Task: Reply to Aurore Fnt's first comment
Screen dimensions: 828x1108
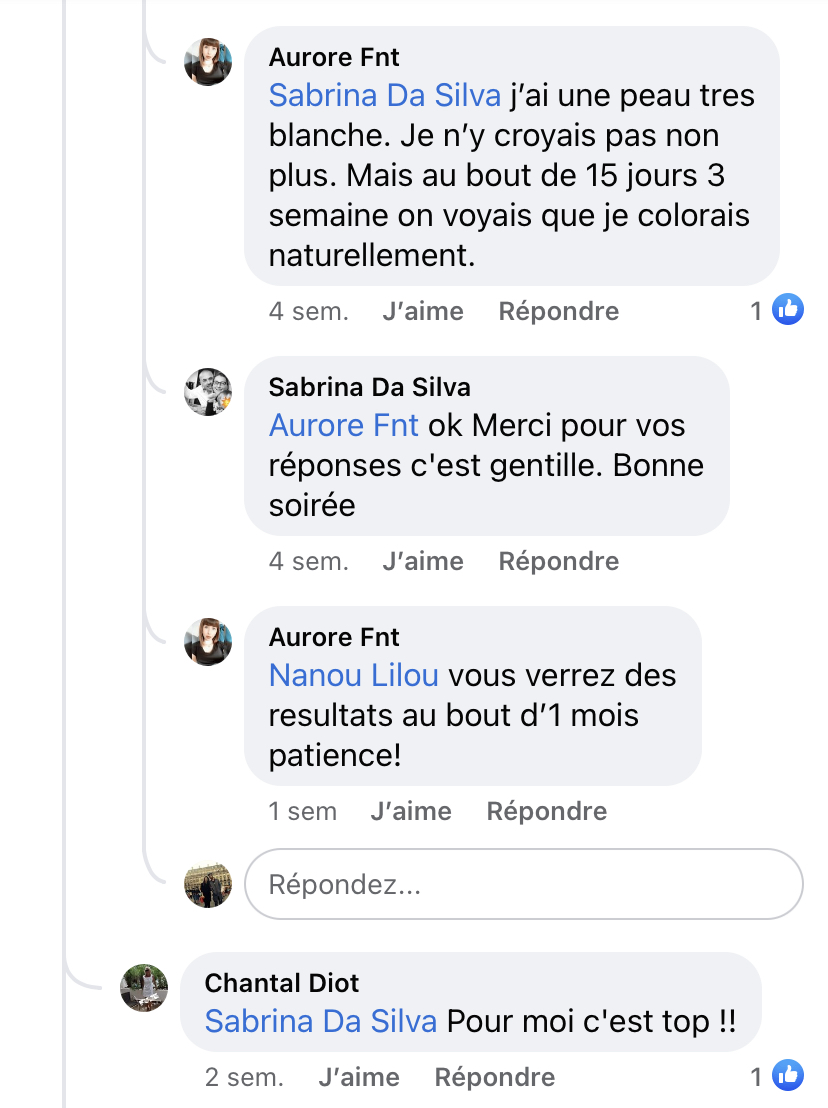Action: coord(558,311)
